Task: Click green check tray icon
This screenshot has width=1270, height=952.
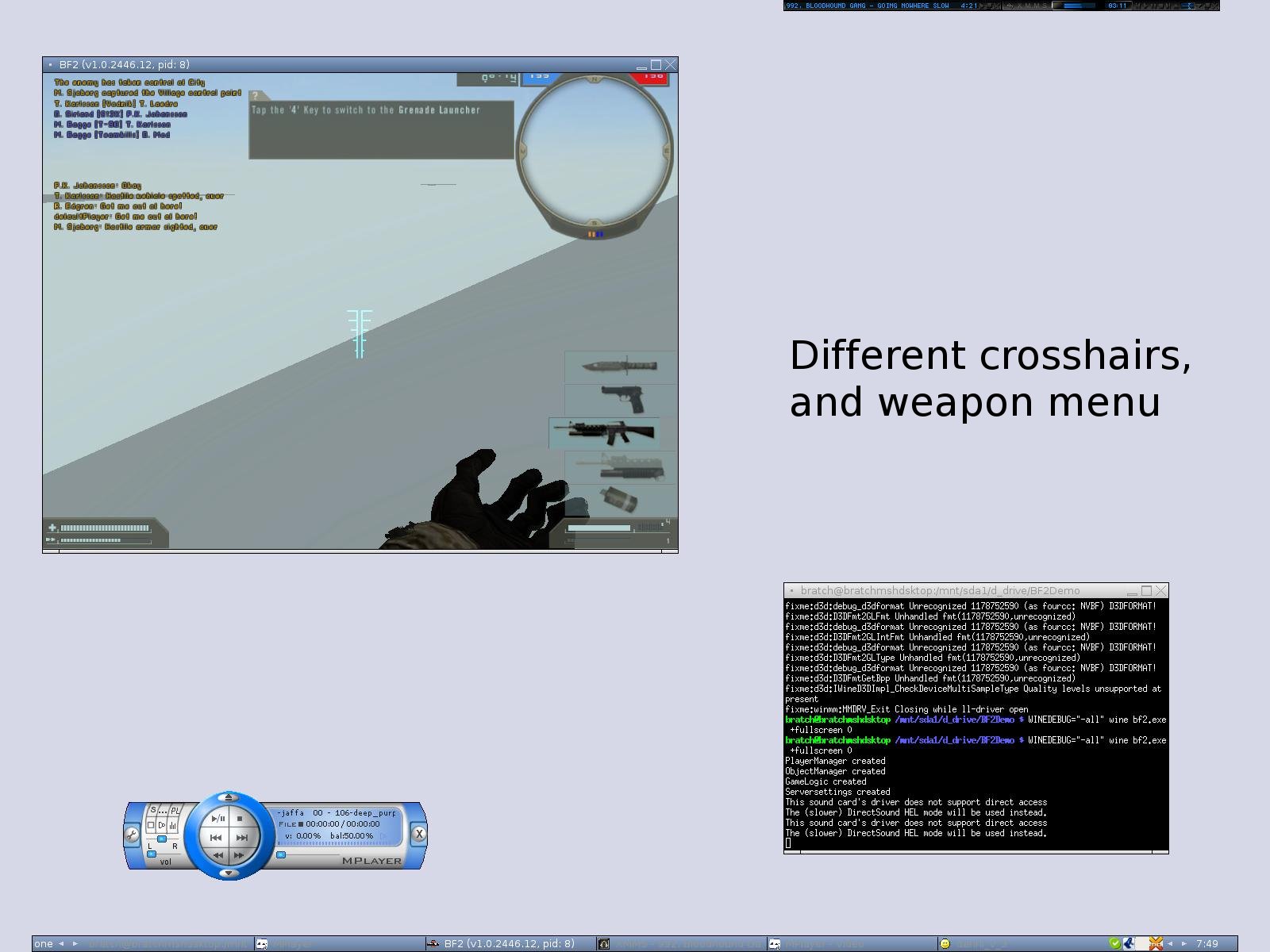Action: tap(1115, 943)
